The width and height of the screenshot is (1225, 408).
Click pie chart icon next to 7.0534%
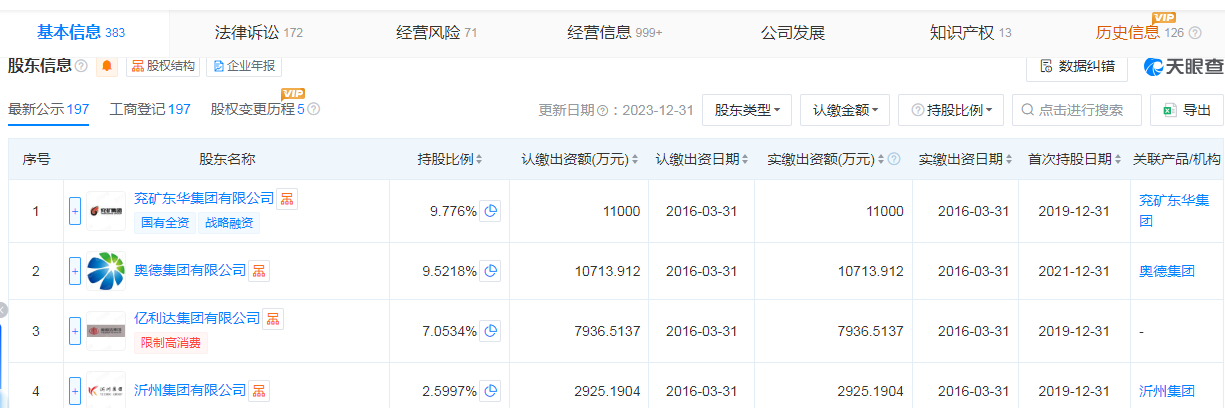coord(490,331)
